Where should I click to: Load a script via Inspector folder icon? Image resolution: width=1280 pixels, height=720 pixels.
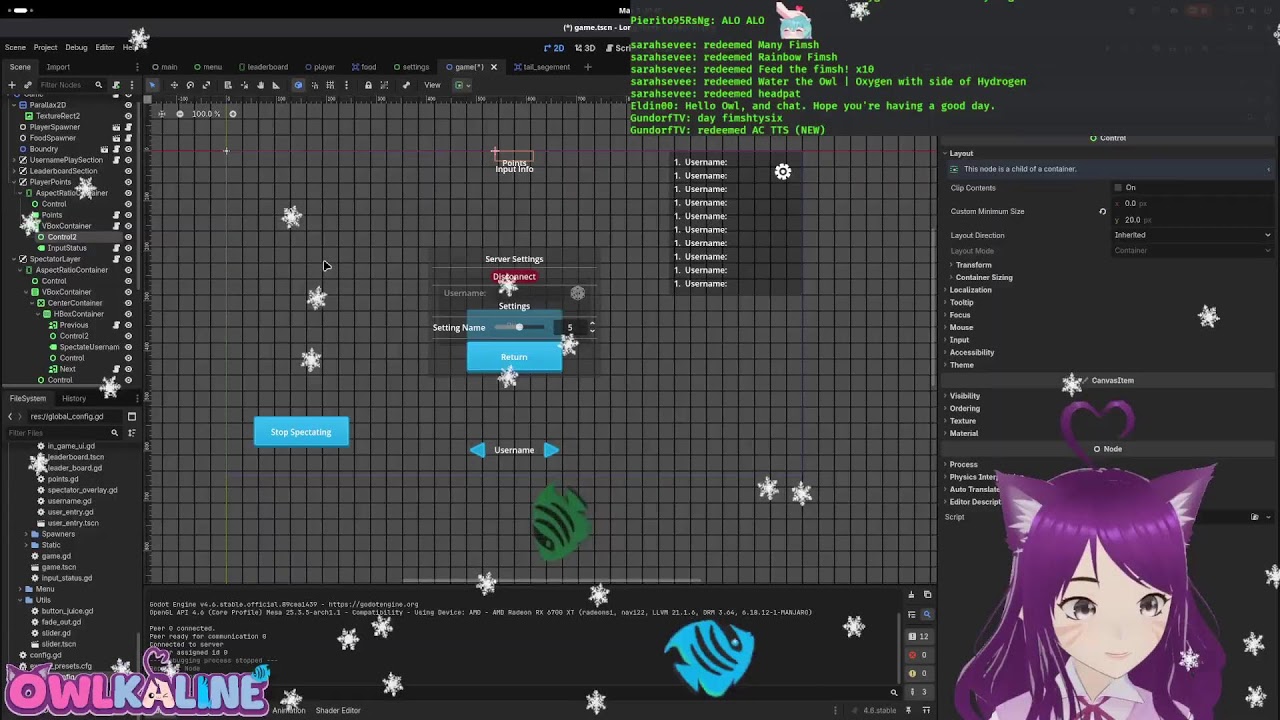click(x=1254, y=517)
